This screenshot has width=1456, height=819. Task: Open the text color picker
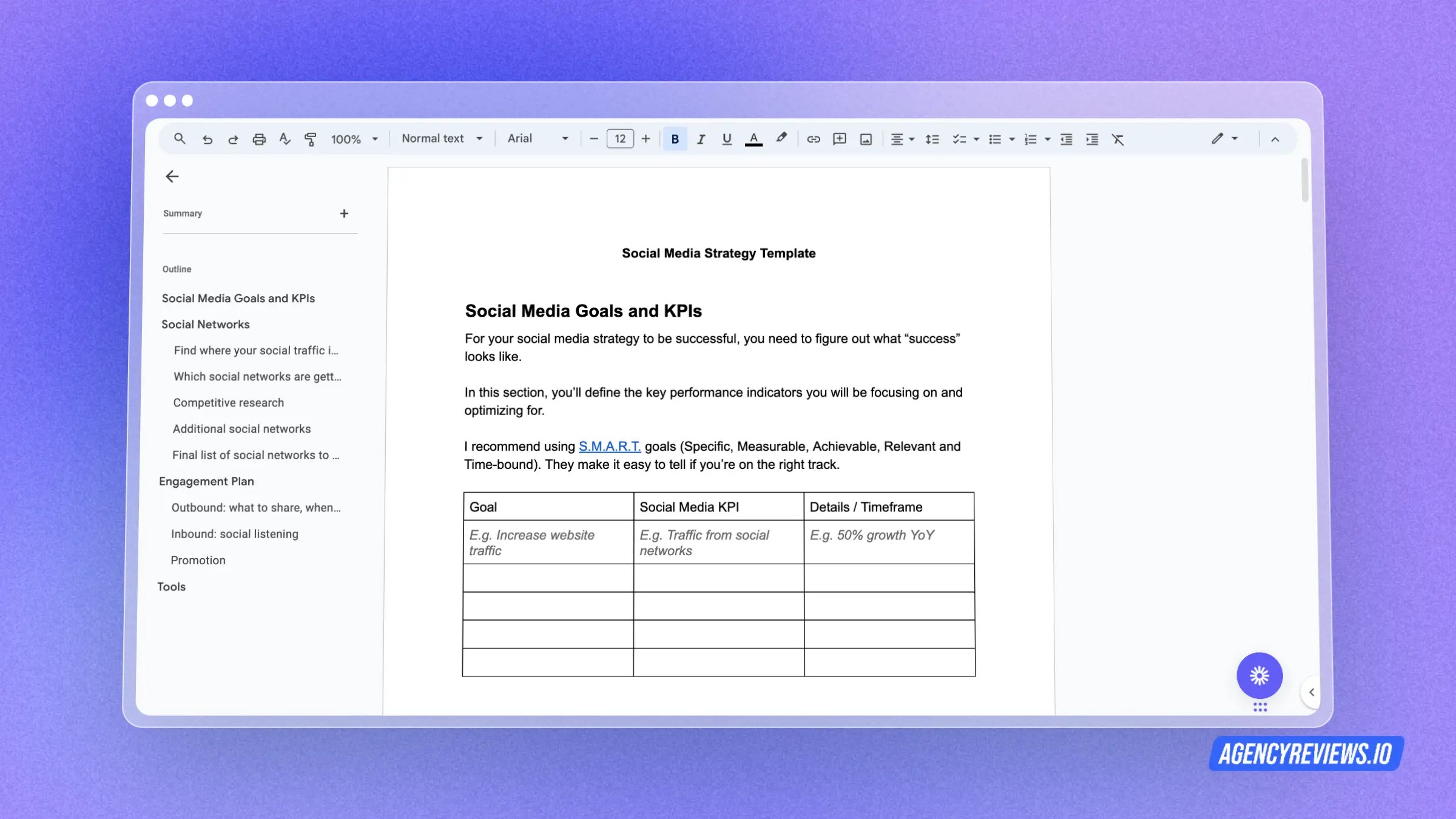[753, 139]
